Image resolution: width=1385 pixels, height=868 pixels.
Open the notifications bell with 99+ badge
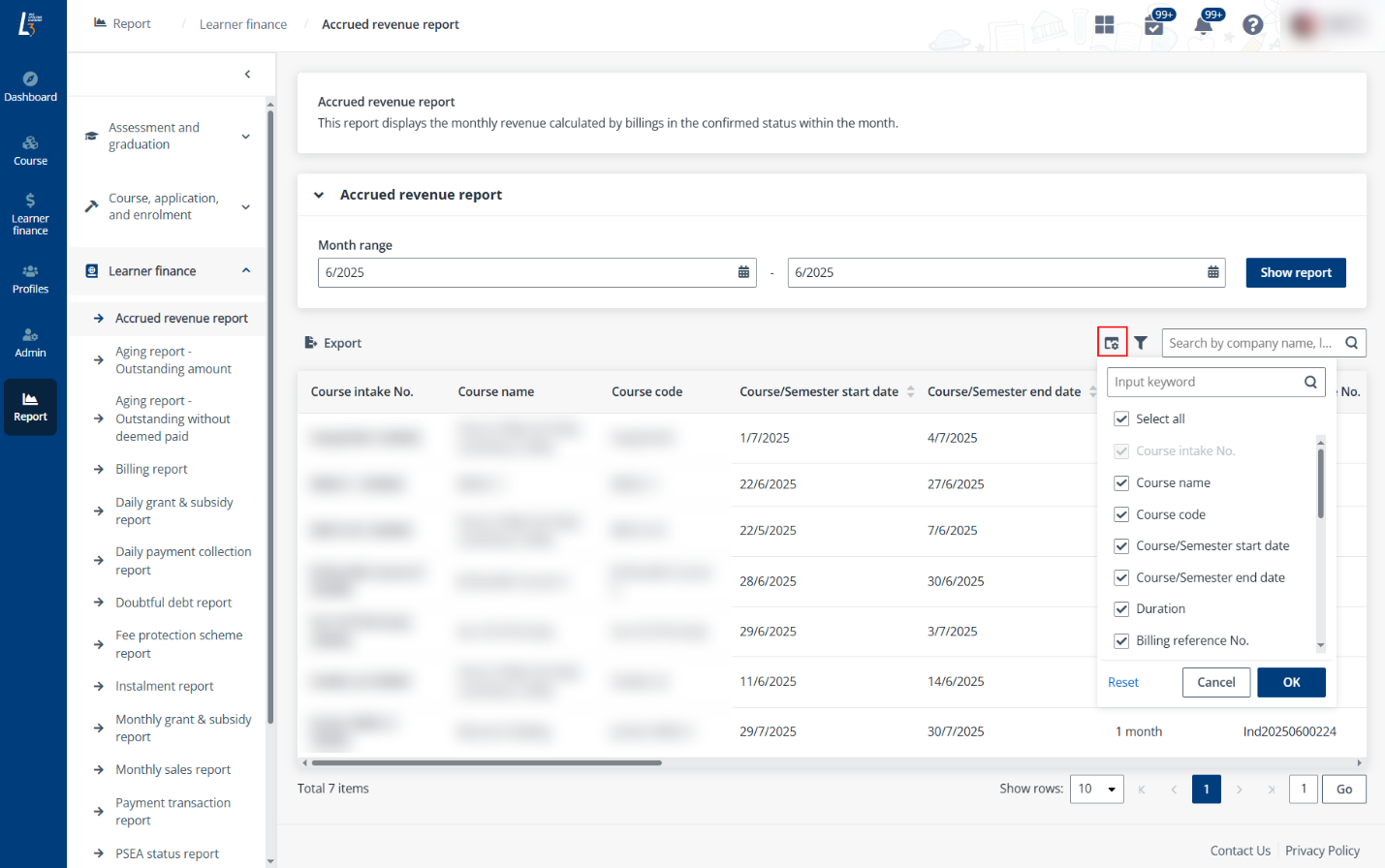pos(1203,24)
